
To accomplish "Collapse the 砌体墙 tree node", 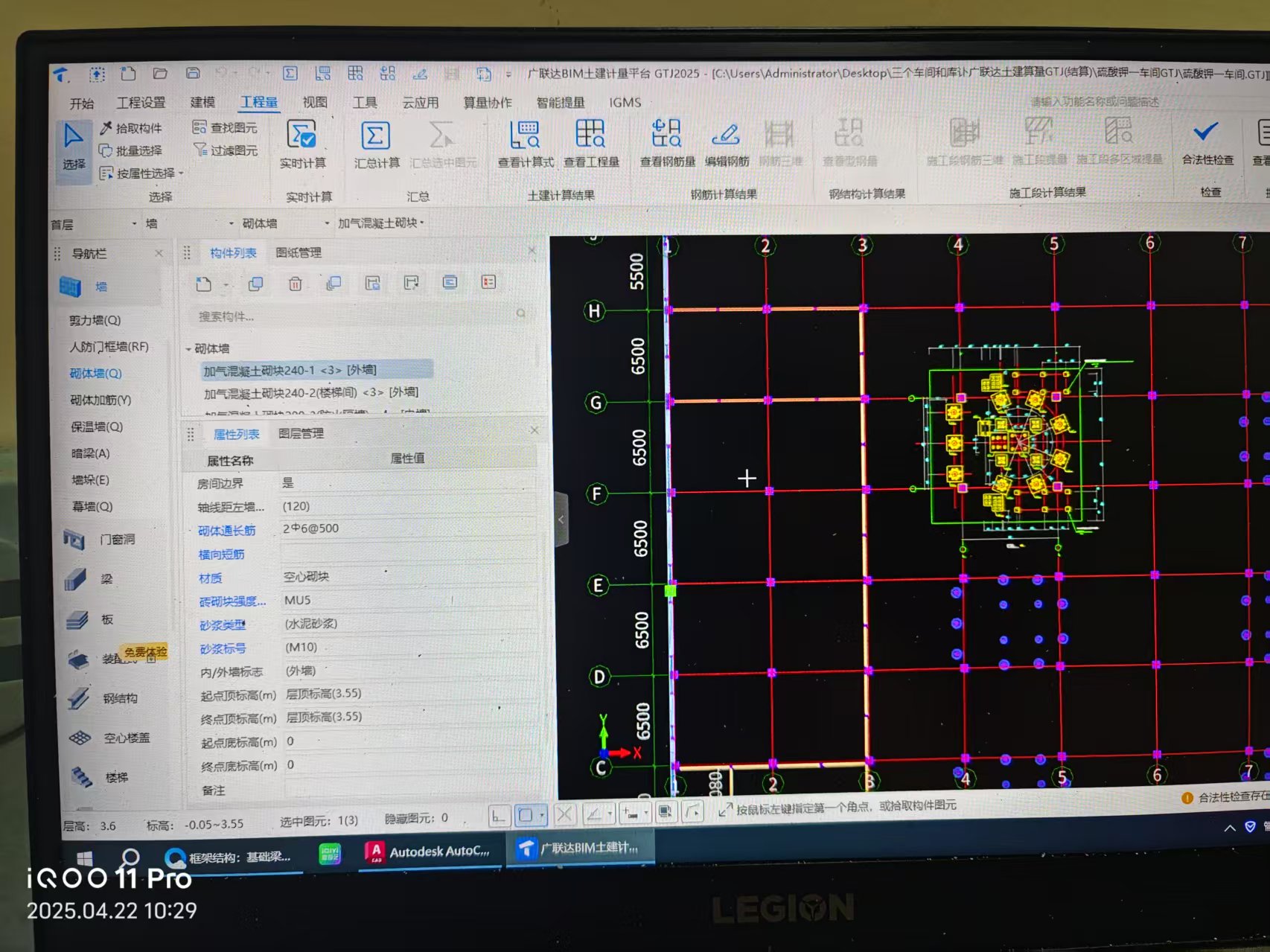I will [x=188, y=349].
